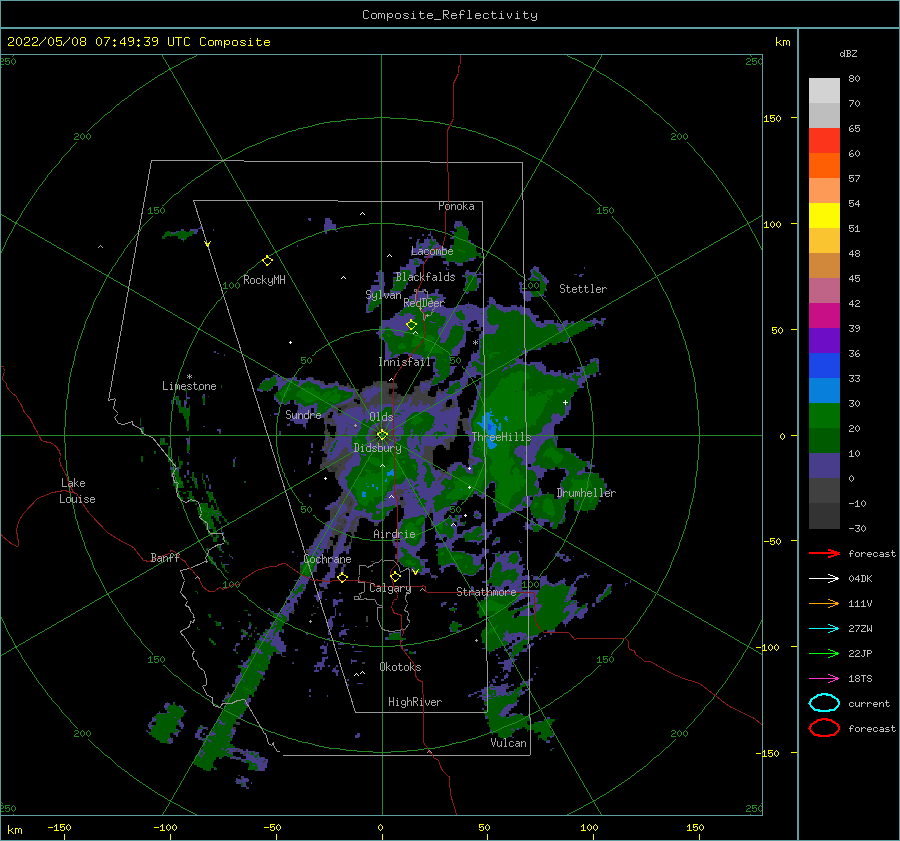
Task: Click the Composite_Reflectivity title text
Action: click(x=450, y=15)
